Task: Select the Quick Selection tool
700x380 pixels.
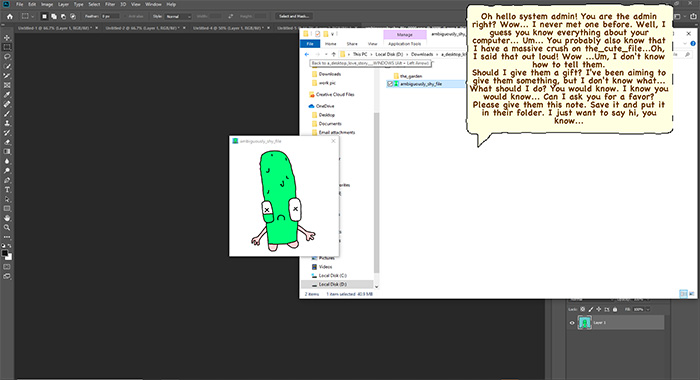Action: pos(7,66)
